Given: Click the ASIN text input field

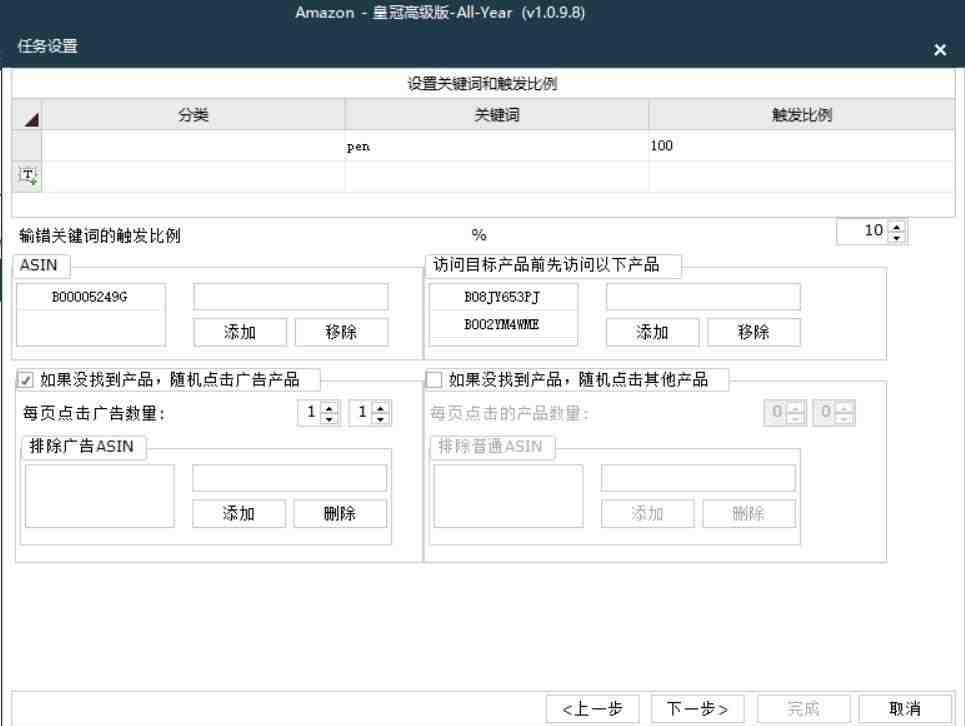Looking at the screenshot, I should click(290, 297).
